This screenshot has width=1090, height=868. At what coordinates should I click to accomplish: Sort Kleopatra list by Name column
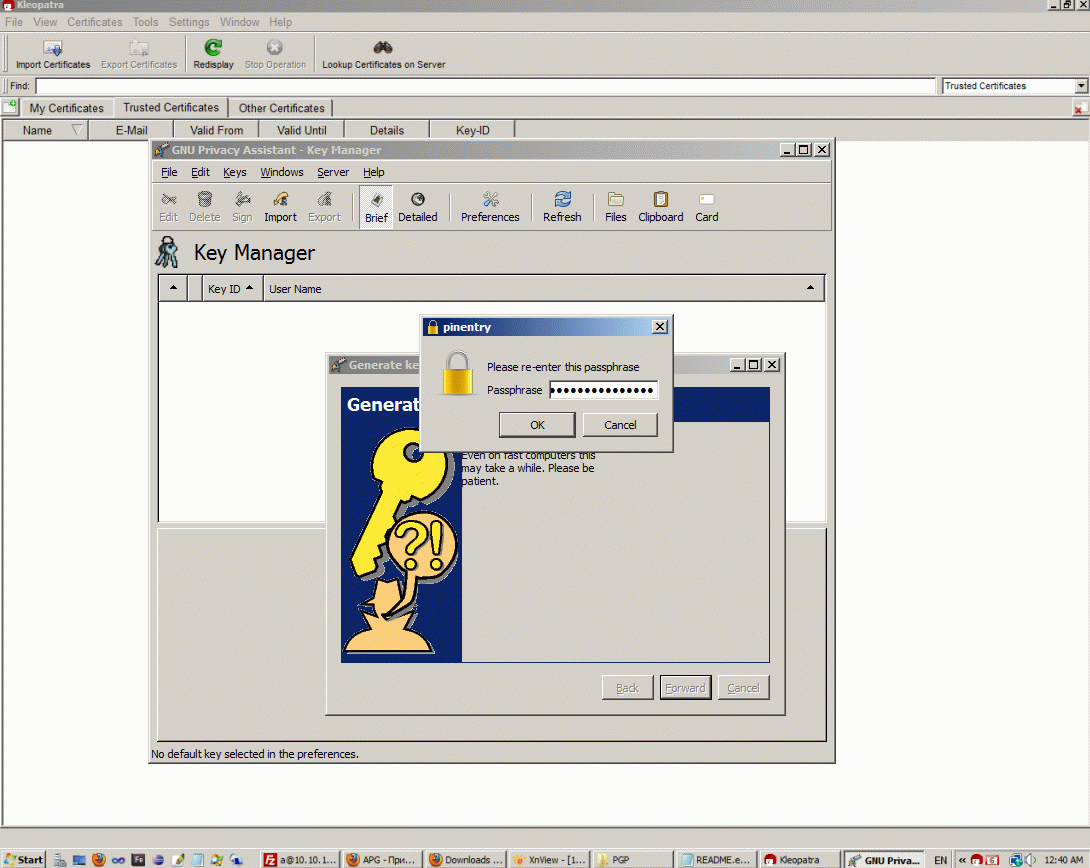[x=46, y=130]
